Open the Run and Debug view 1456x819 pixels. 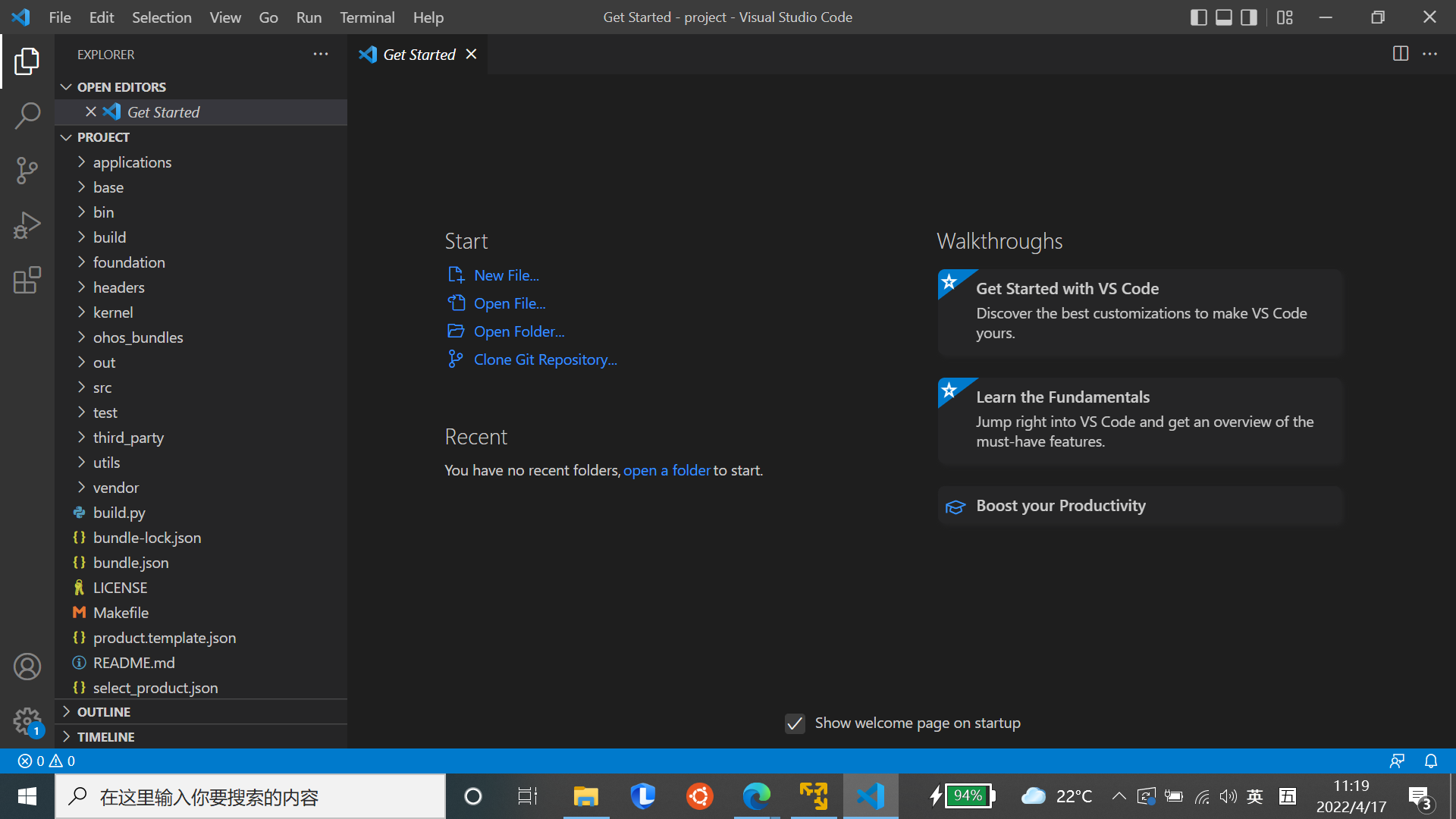pos(27,225)
